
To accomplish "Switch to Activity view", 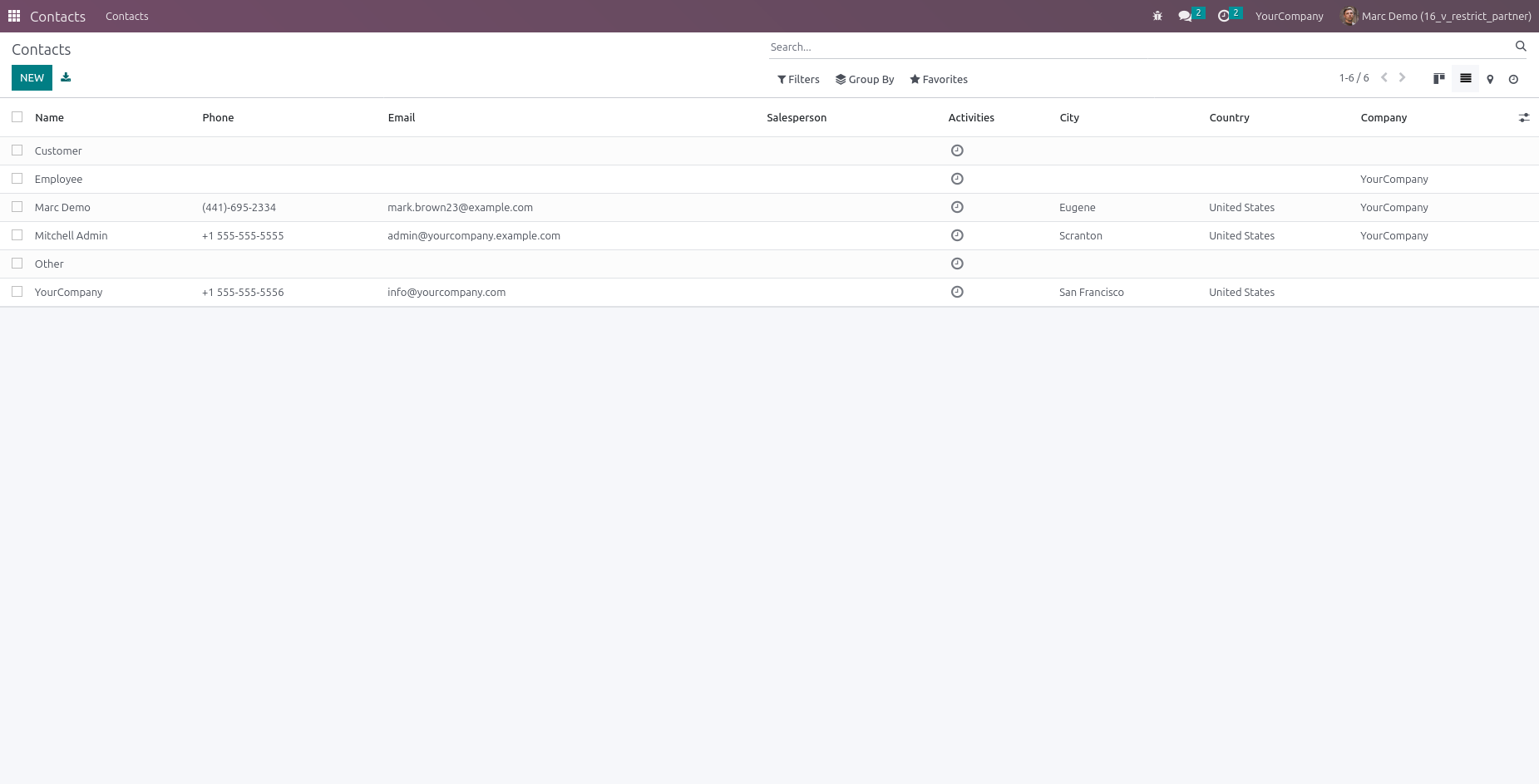I will tap(1513, 79).
